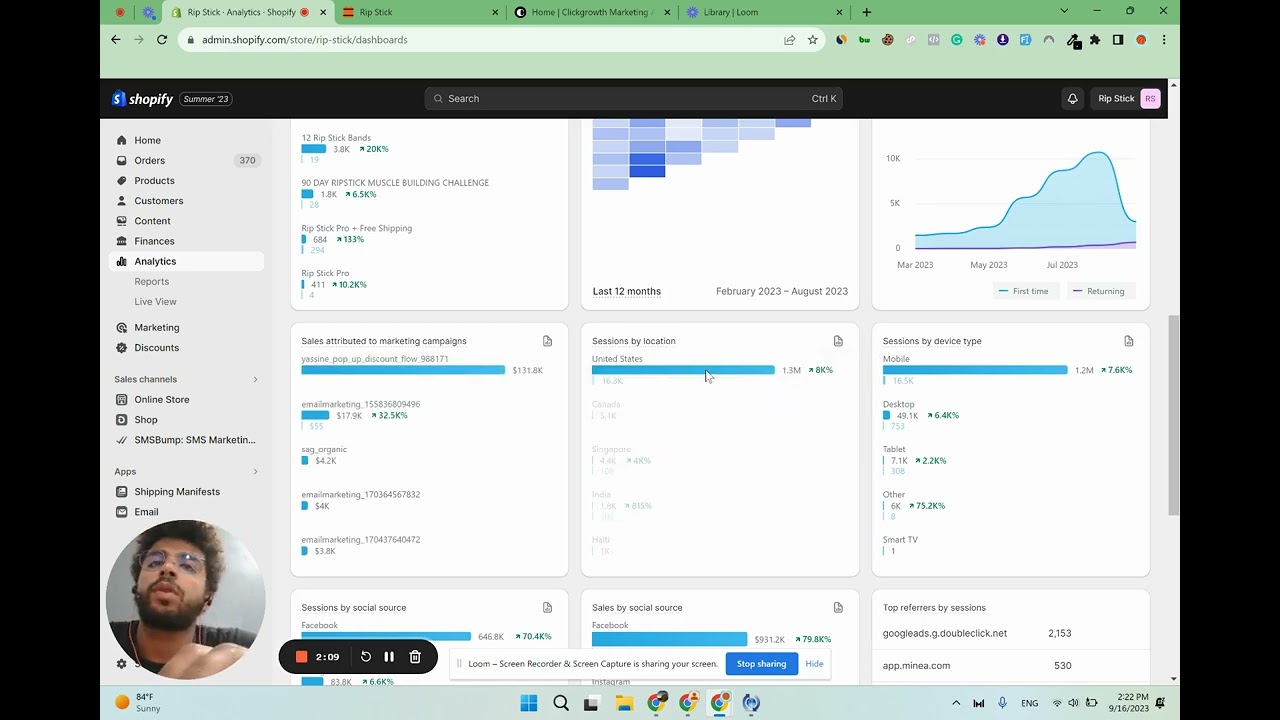Open taskbar Search icon
The height and width of the screenshot is (720, 1280).
coord(561,703)
